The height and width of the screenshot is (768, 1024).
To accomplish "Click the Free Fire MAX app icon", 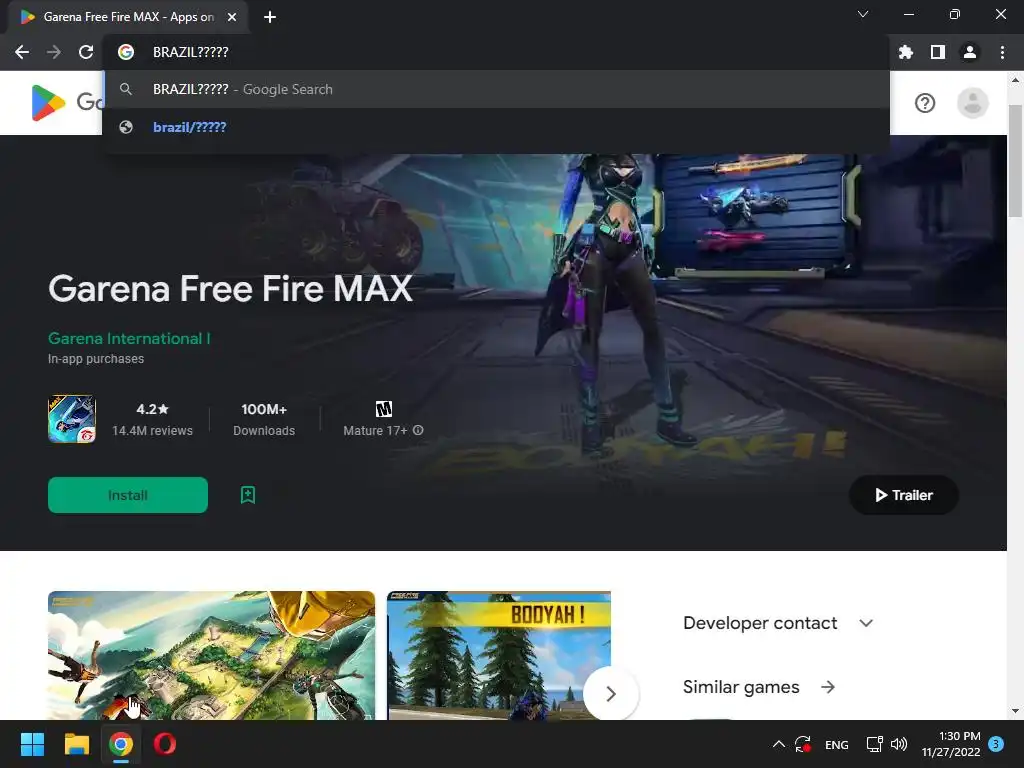I will tap(72, 419).
